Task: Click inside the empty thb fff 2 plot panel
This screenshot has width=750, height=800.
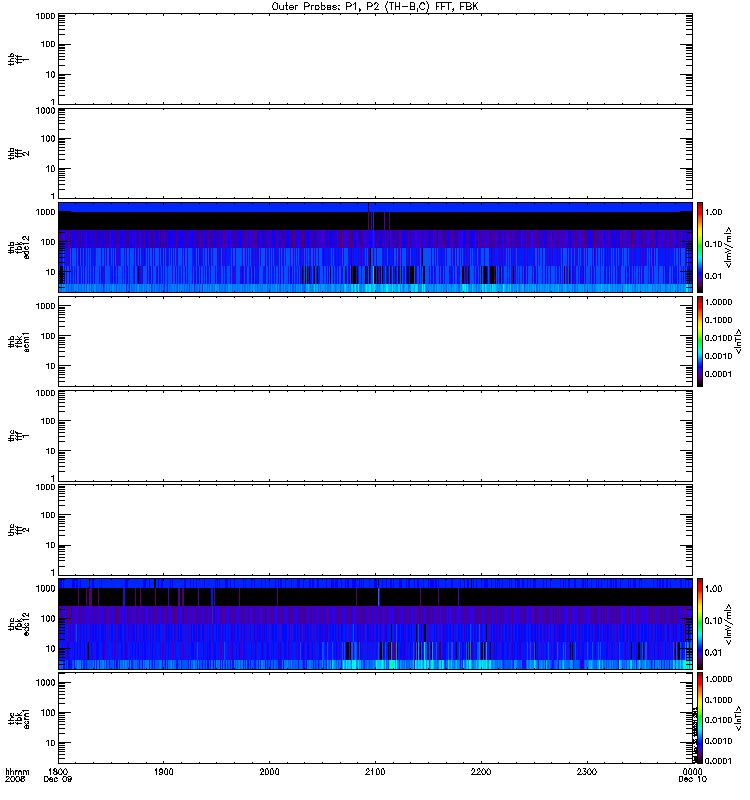Action: [375, 154]
